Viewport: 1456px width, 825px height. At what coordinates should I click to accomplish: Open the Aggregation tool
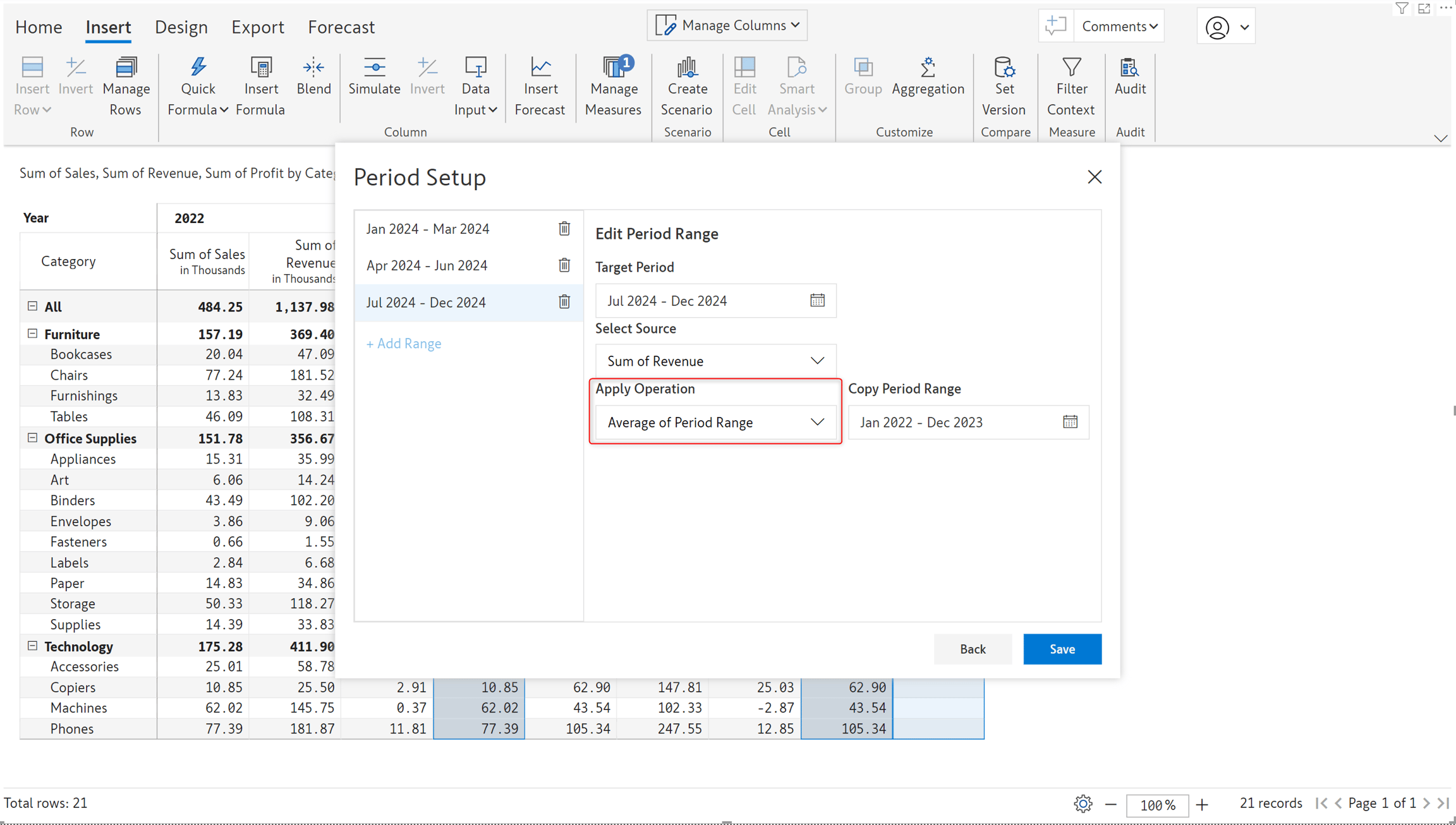click(928, 76)
